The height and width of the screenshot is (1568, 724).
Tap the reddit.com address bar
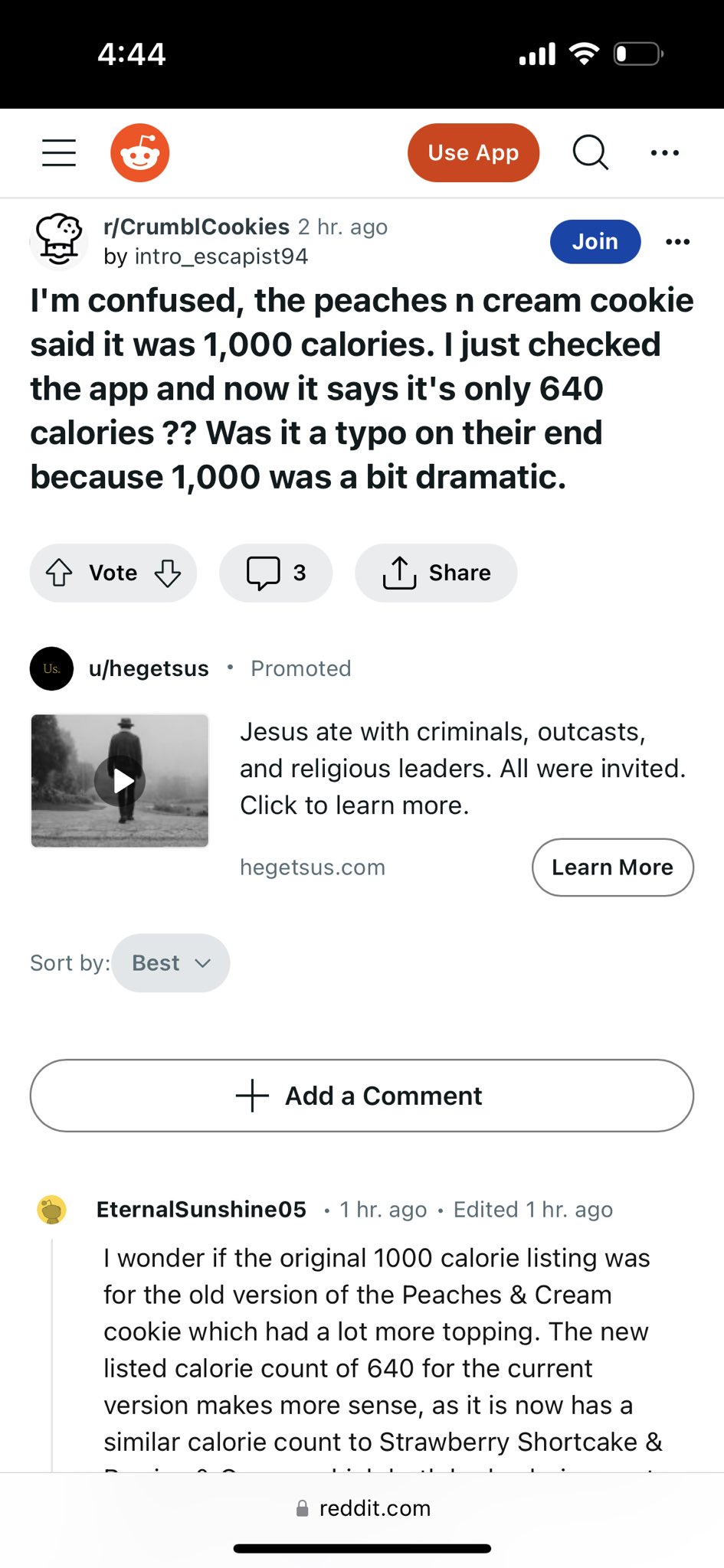point(363,1508)
